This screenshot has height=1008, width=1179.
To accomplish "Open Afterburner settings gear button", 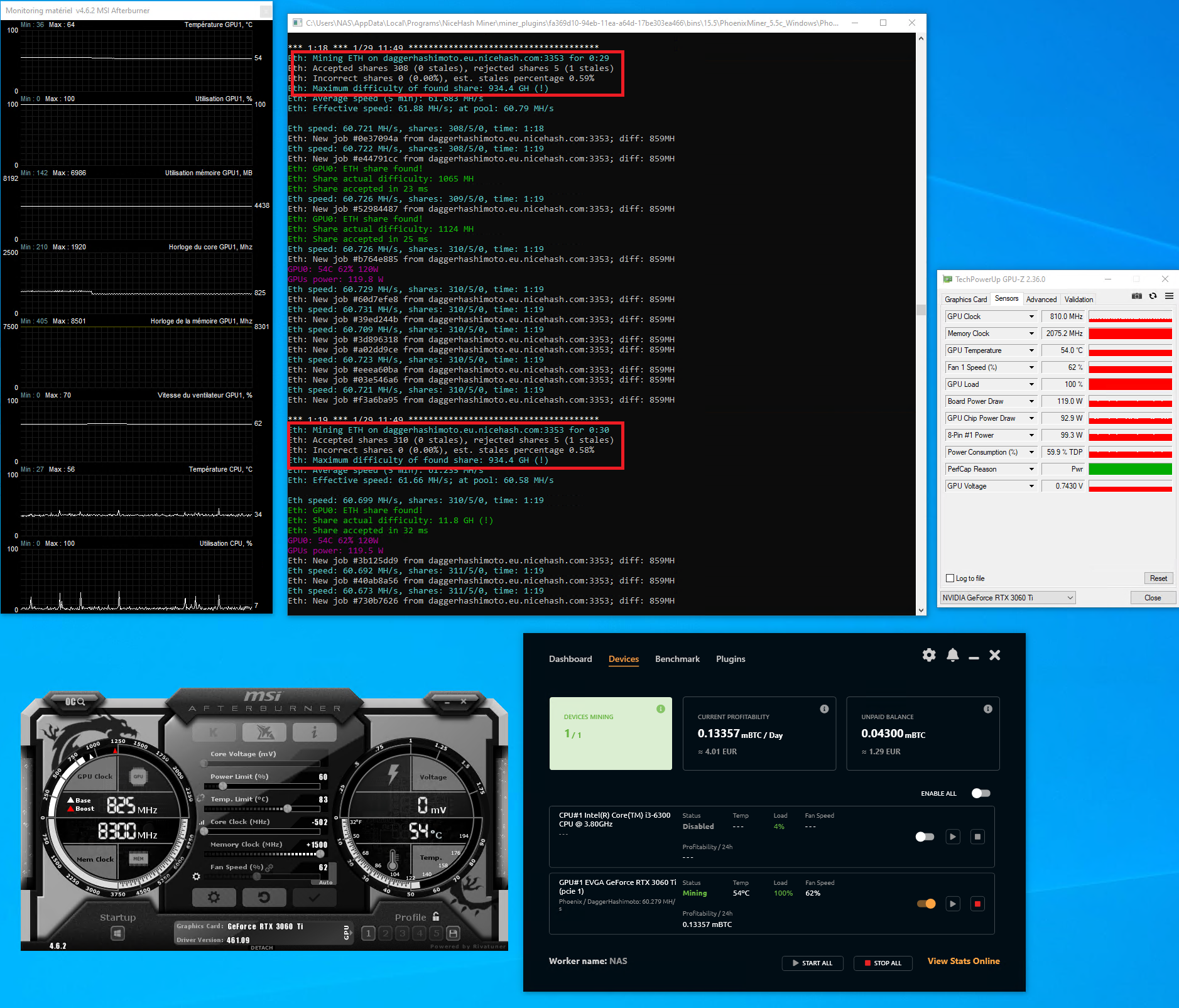I will [x=214, y=897].
